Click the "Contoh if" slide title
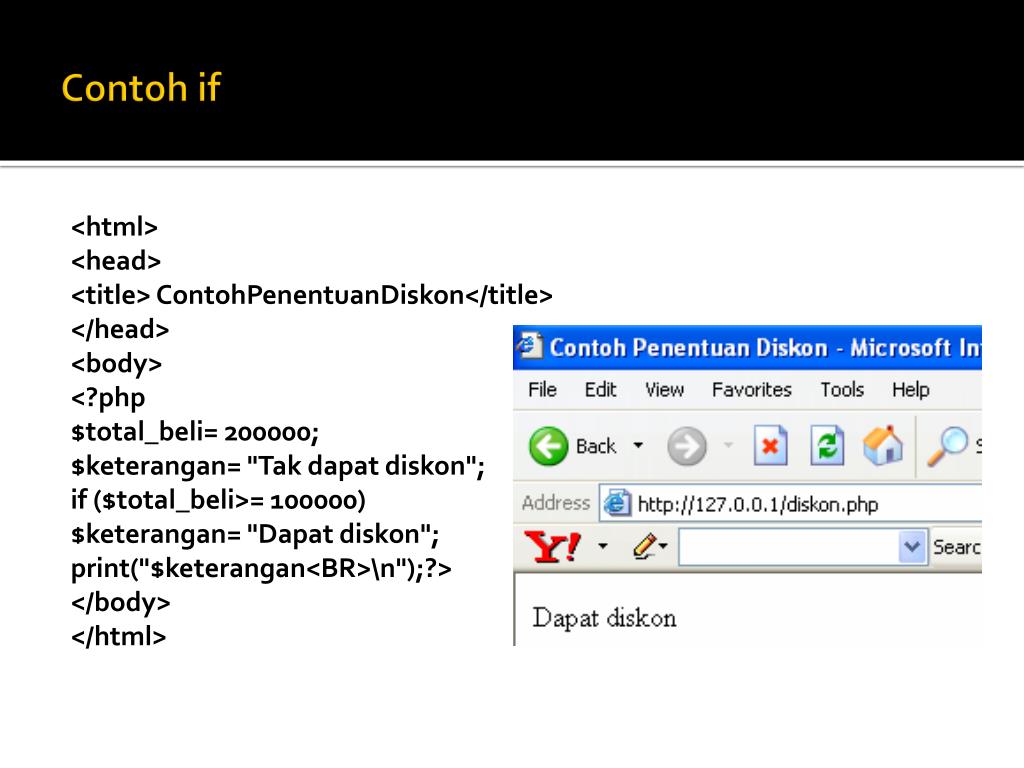The width and height of the screenshot is (1024, 768). coord(141,88)
